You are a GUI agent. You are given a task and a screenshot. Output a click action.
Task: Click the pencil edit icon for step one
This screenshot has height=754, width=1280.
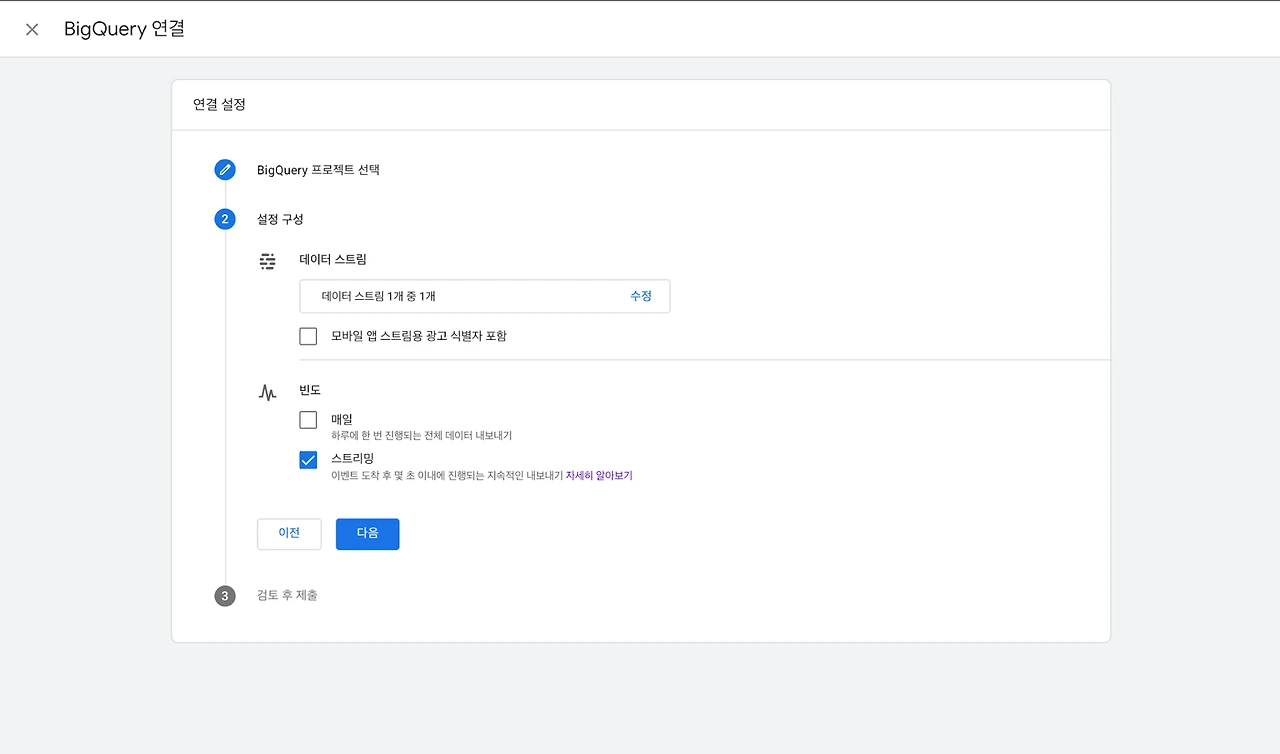coord(225,170)
